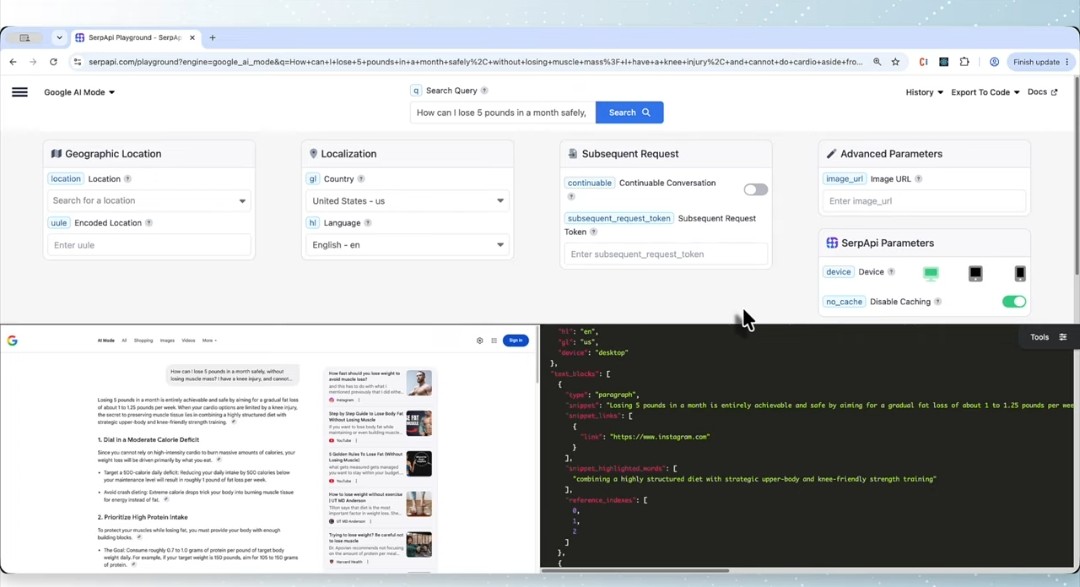Click the browser forward arrow

coord(32,62)
